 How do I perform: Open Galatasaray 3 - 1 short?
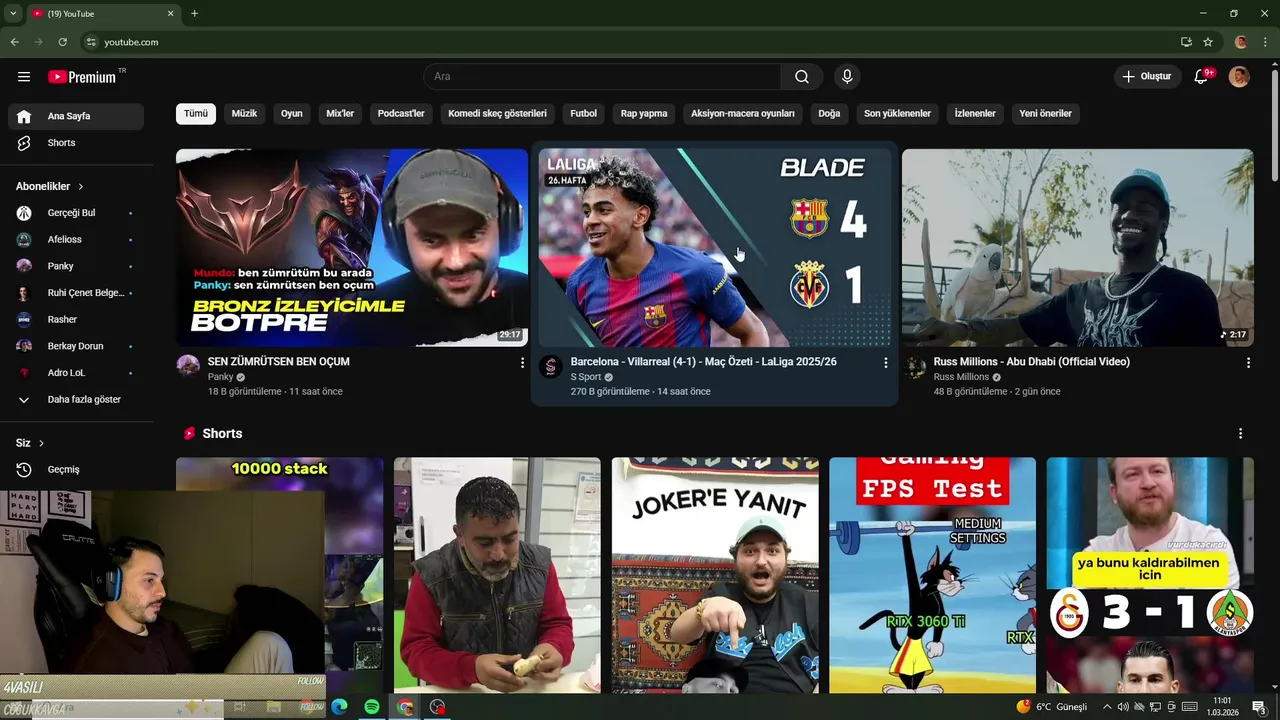point(1150,575)
